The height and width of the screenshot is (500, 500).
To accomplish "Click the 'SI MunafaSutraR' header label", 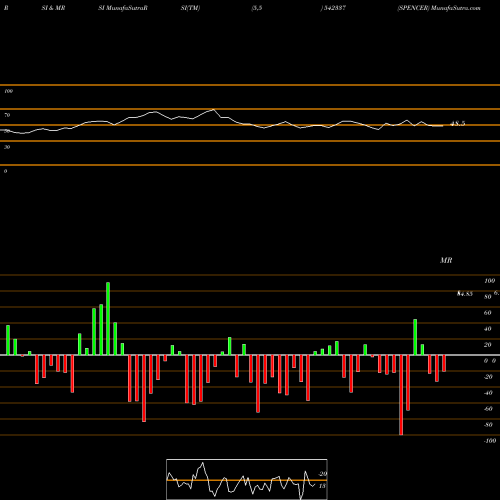I will pos(123,8).
